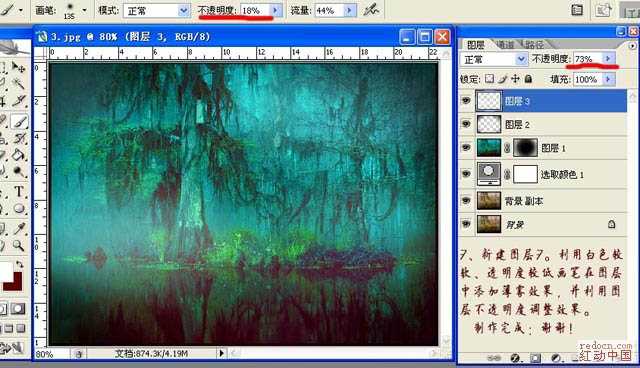Click the full screen mode button in the toolbox

20,328
